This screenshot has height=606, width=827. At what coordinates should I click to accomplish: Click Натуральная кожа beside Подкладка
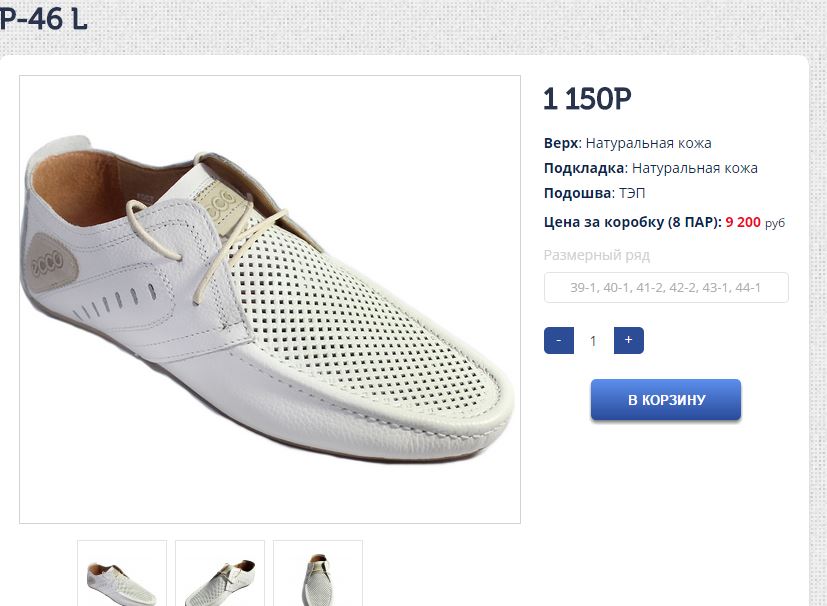(x=695, y=168)
